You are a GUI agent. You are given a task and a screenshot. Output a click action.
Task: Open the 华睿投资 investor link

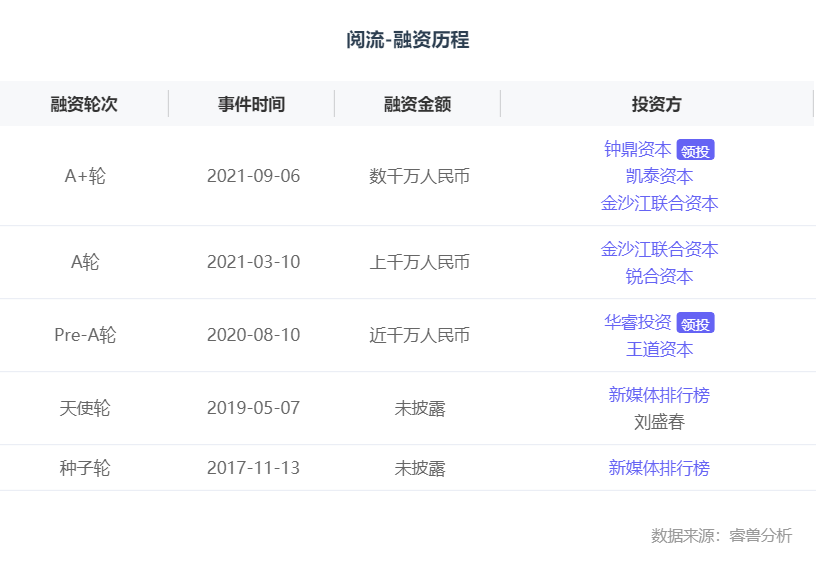point(638,322)
